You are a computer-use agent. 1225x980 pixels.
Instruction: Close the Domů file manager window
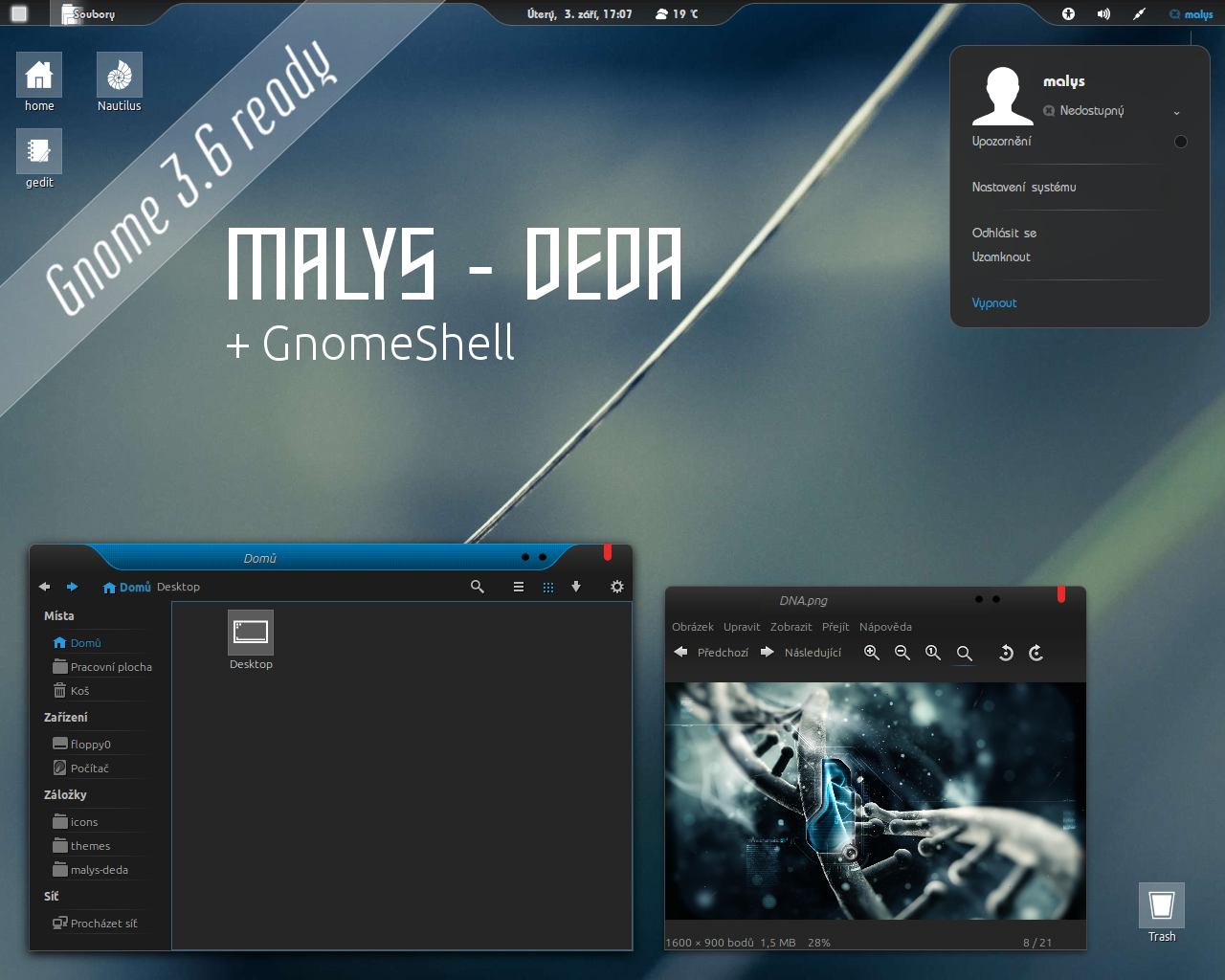[608, 552]
